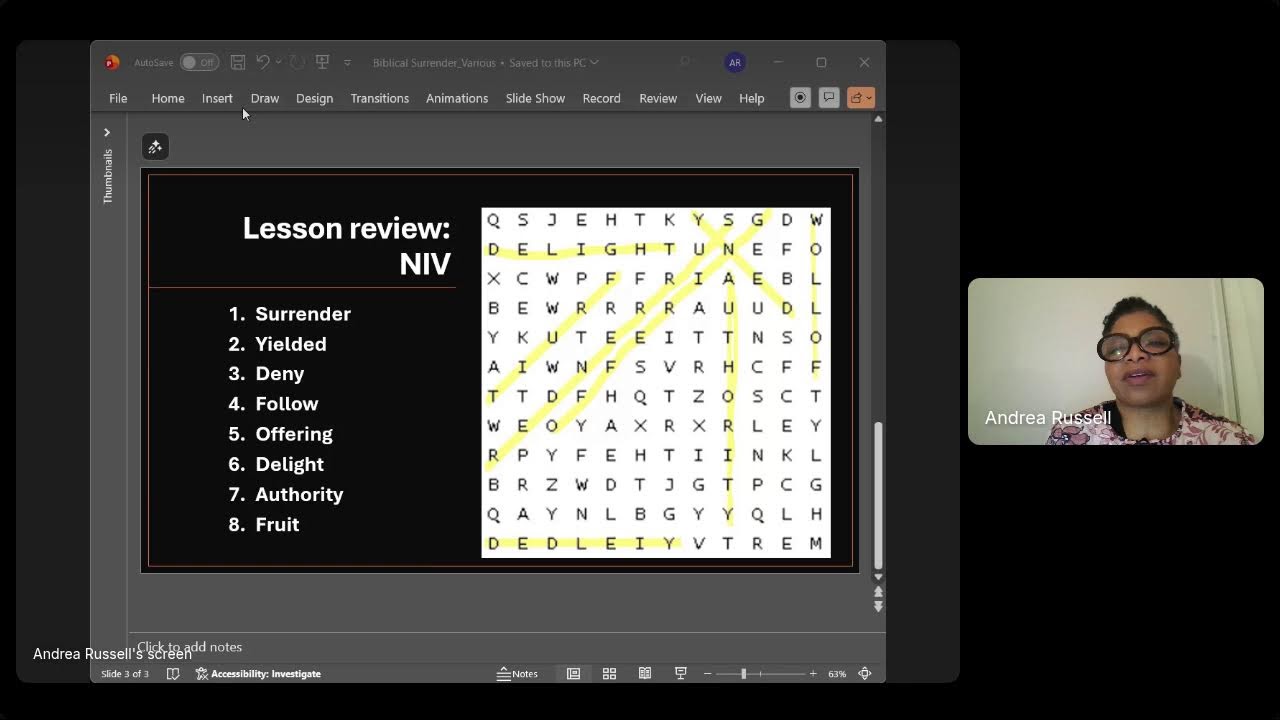This screenshot has width=1280, height=720.
Task: Open the Animations tab
Action: [x=457, y=98]
